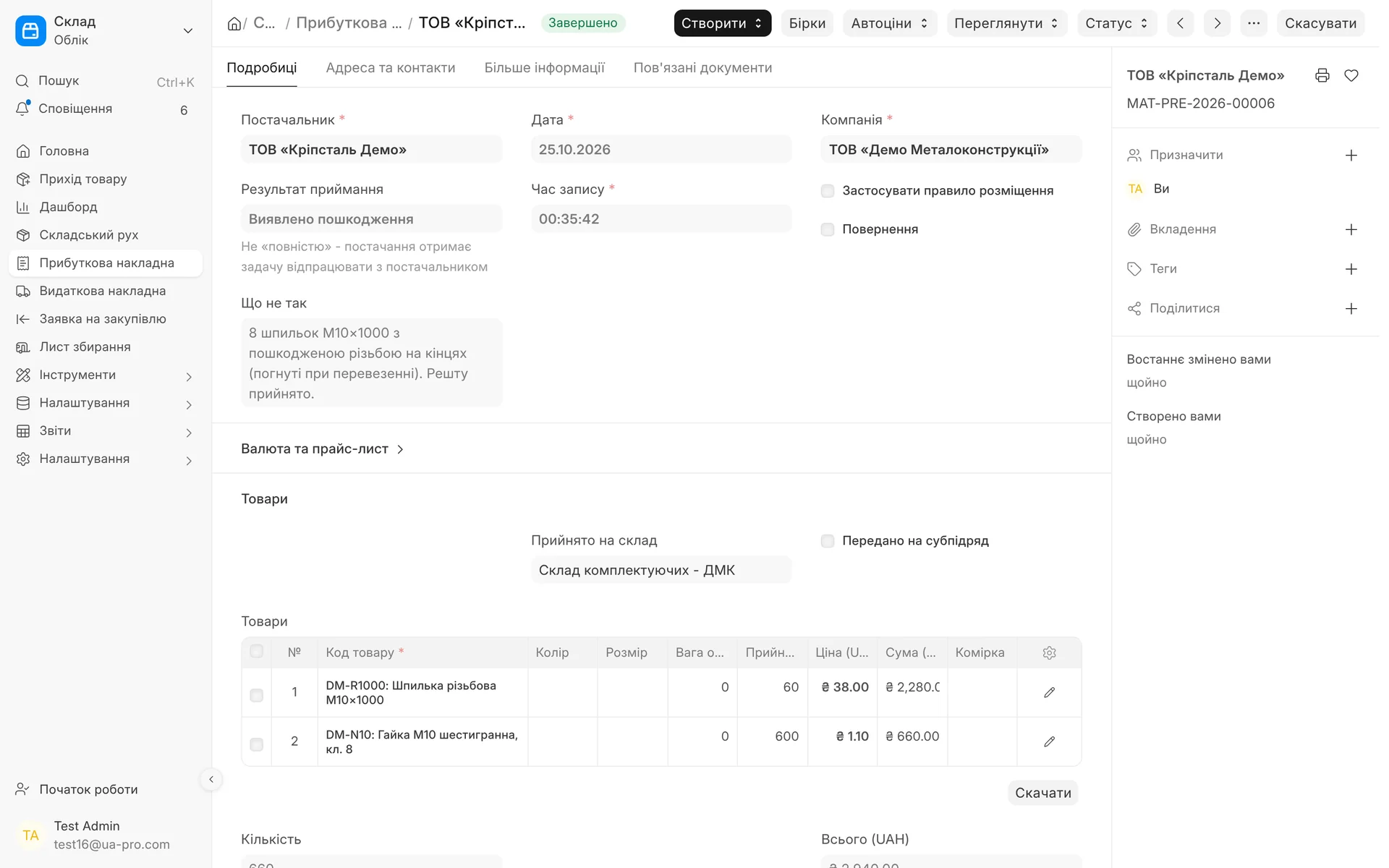Switch to Більше інформації tab
This screenshot has height=868, width=1389.
[x=545, y=68]
